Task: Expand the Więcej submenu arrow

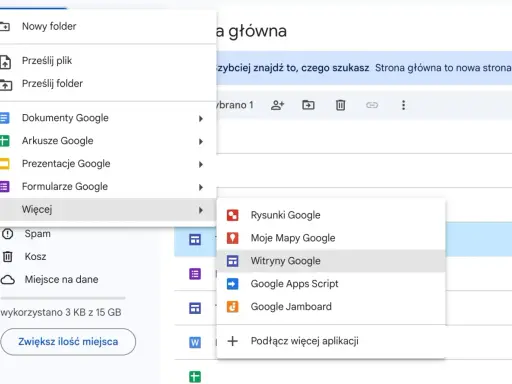Action: point(201,210)
